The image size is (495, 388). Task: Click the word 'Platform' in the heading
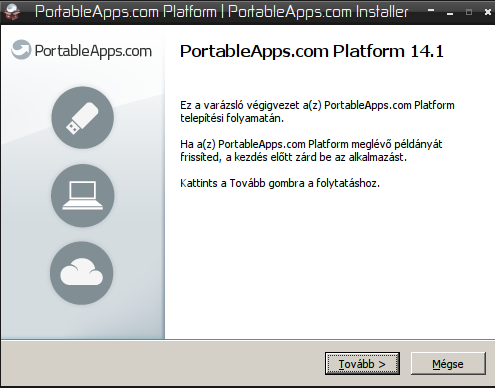(x=368, y=51)
